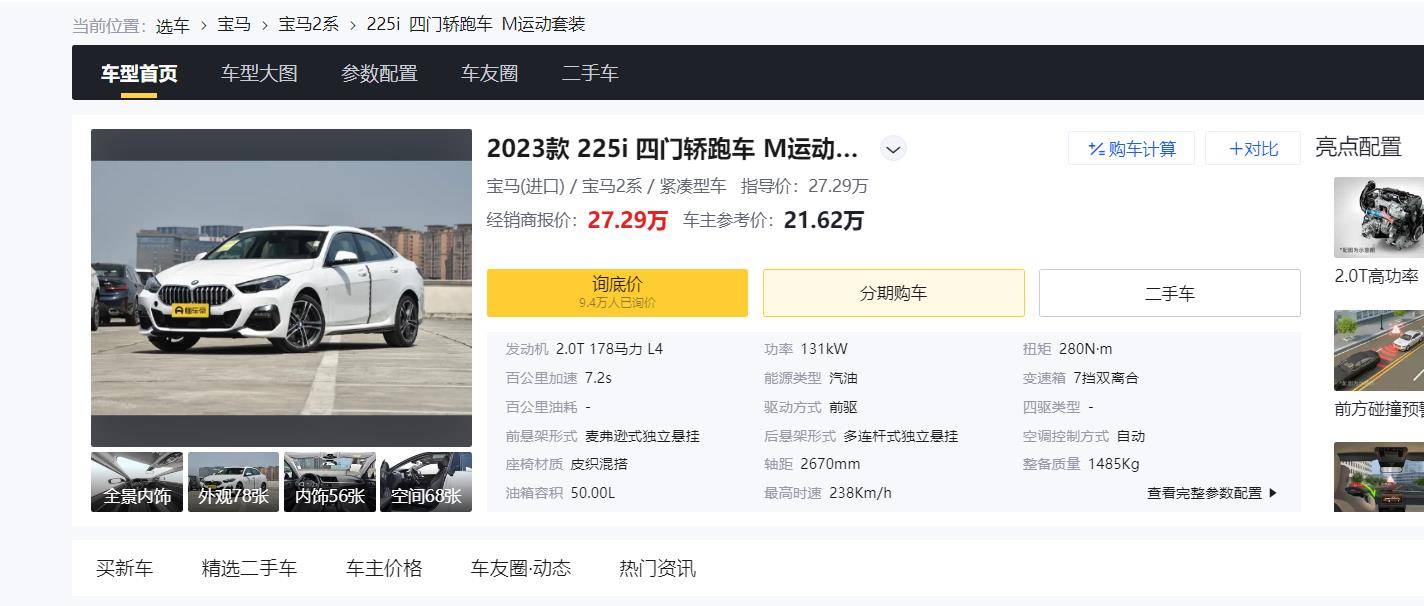Click 多连杆式独立悬挂 rear suspension value

click(x=900, y=436)
